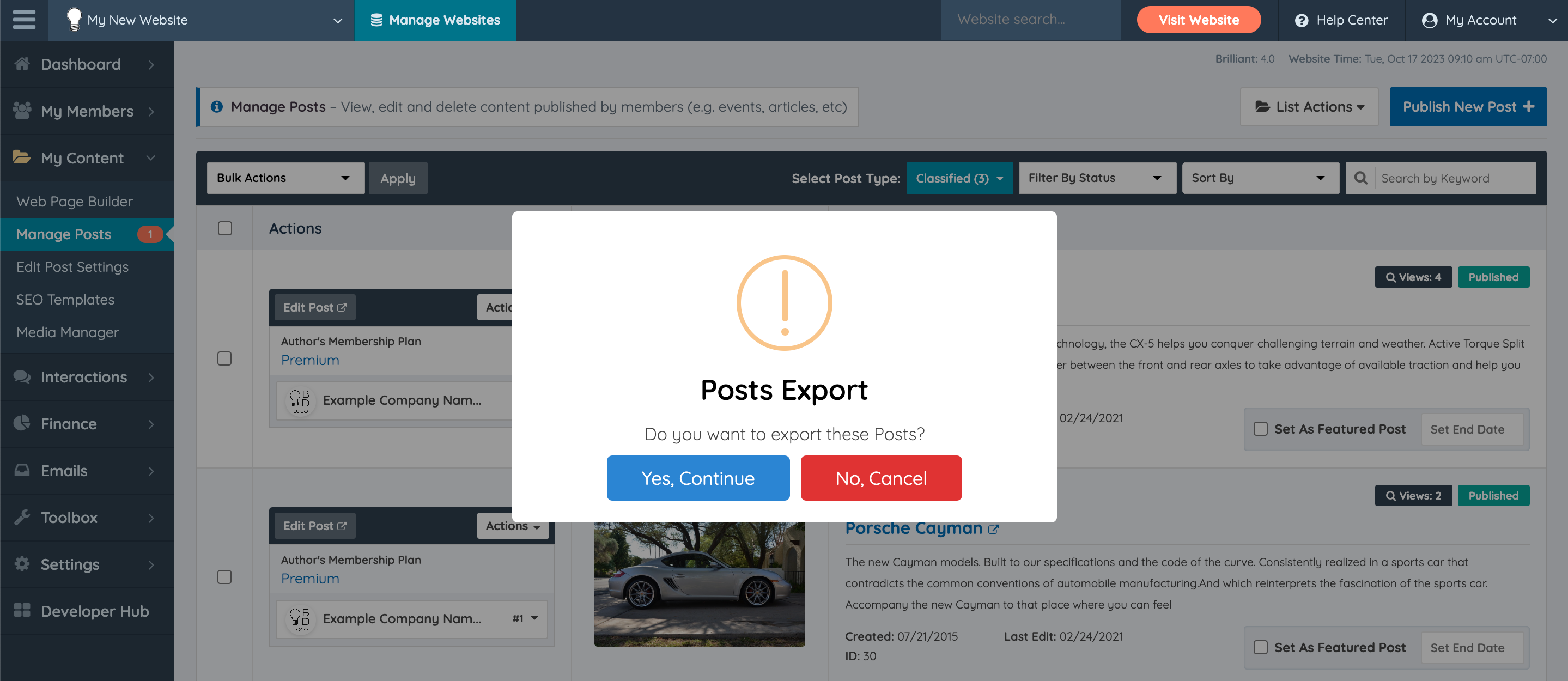Click the Help Center question mark icon

(1301, 20)
